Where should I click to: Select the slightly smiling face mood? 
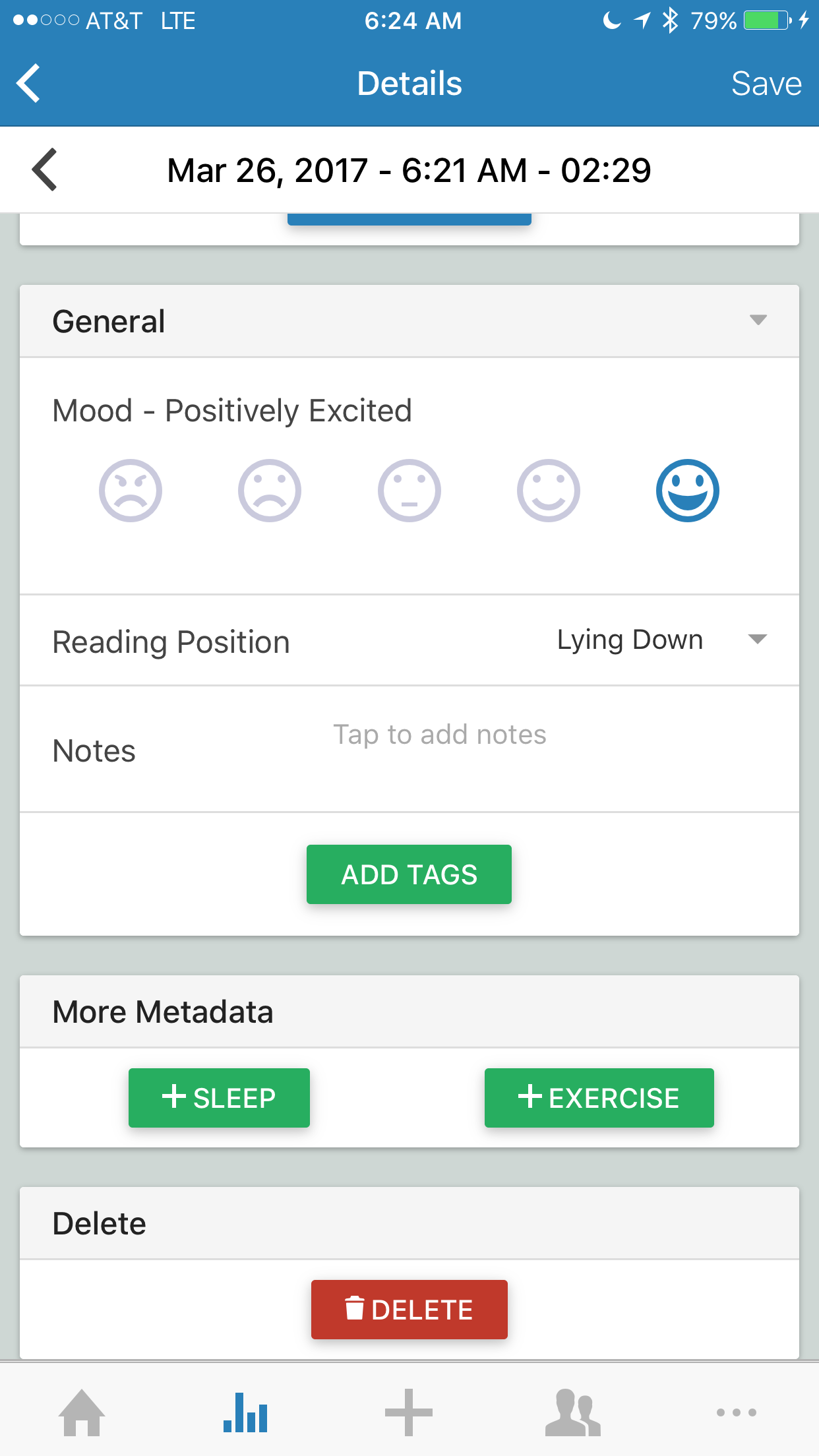(549, 491)
